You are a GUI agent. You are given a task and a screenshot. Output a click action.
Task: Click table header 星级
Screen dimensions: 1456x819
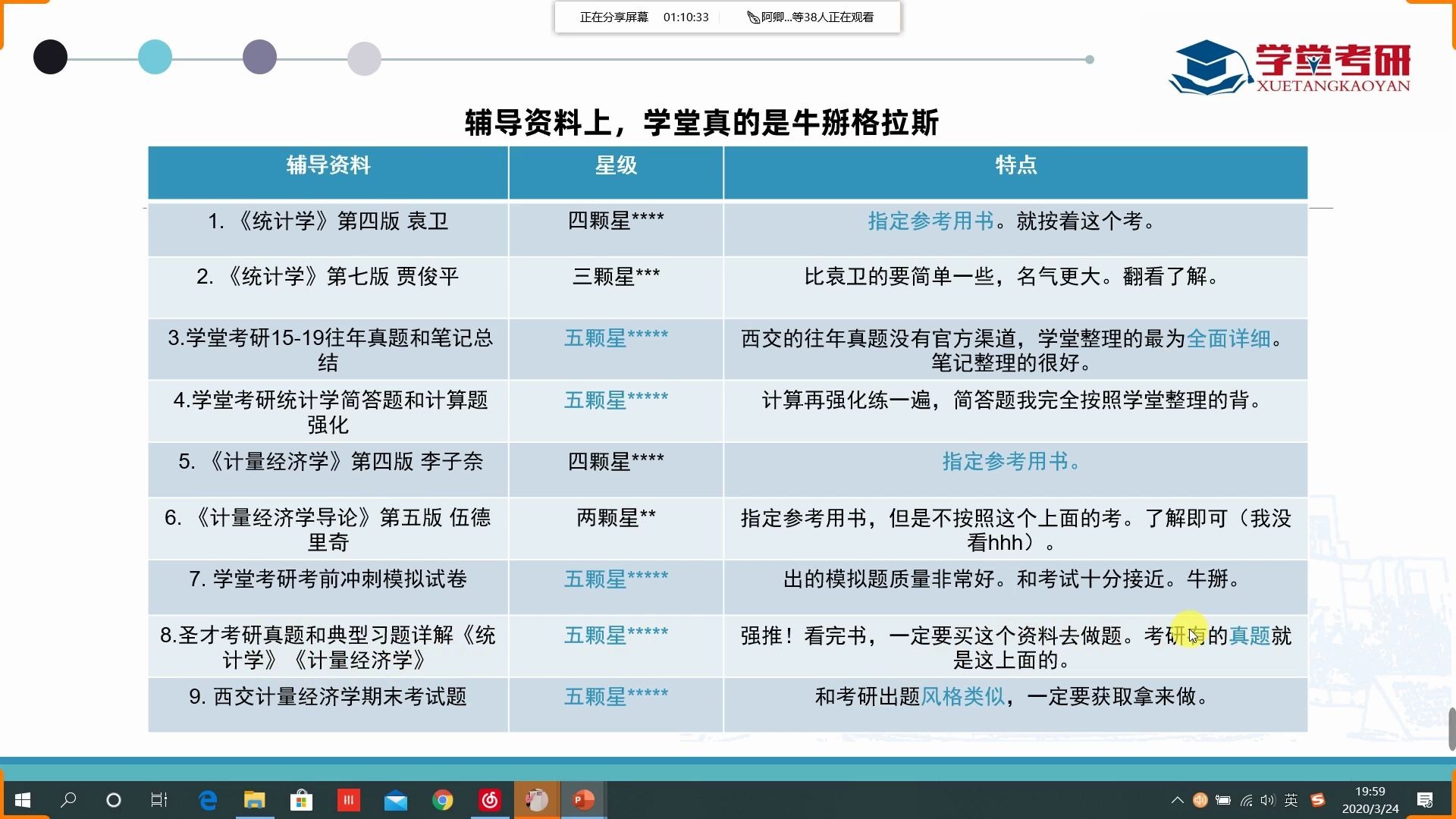pyautogui.click(x=616, y=165)
